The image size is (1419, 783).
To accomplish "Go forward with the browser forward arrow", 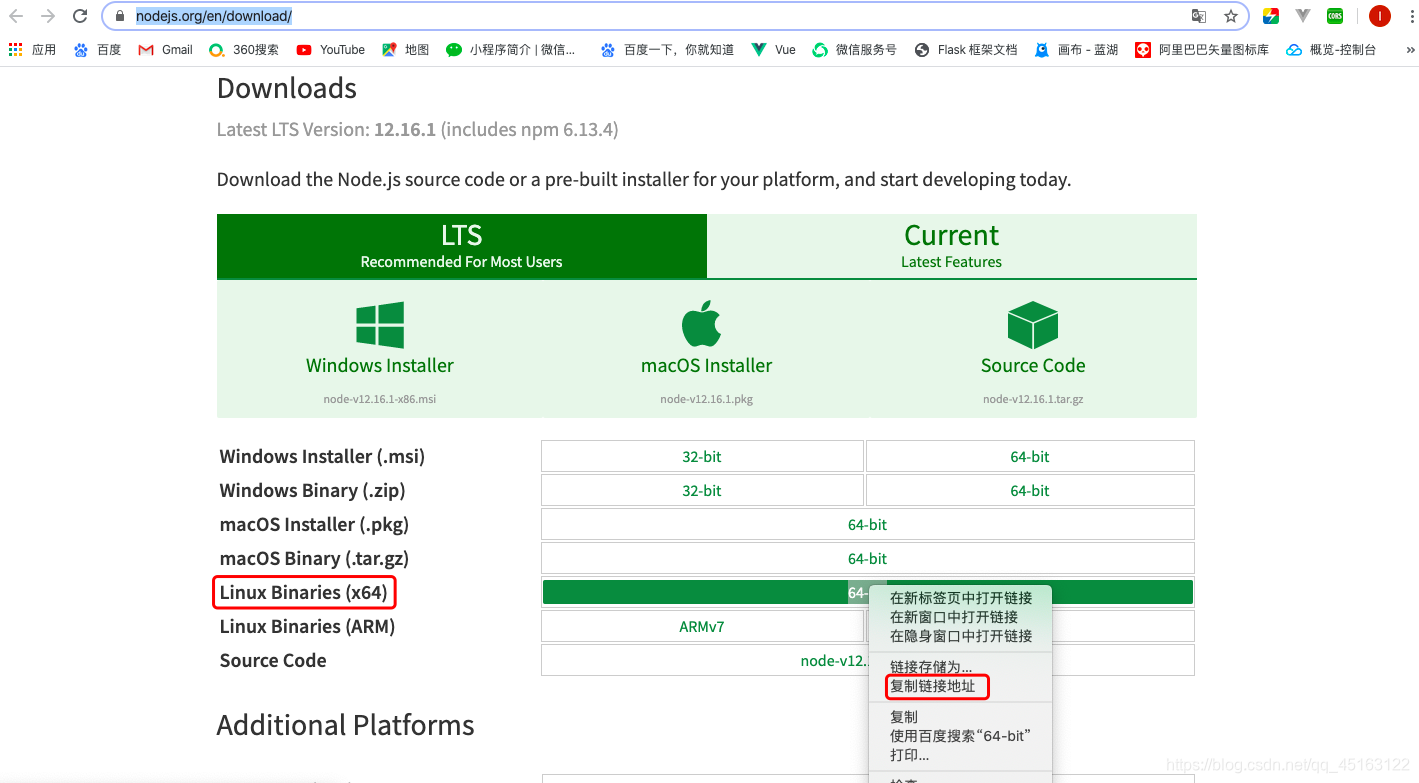I will 48,16.
